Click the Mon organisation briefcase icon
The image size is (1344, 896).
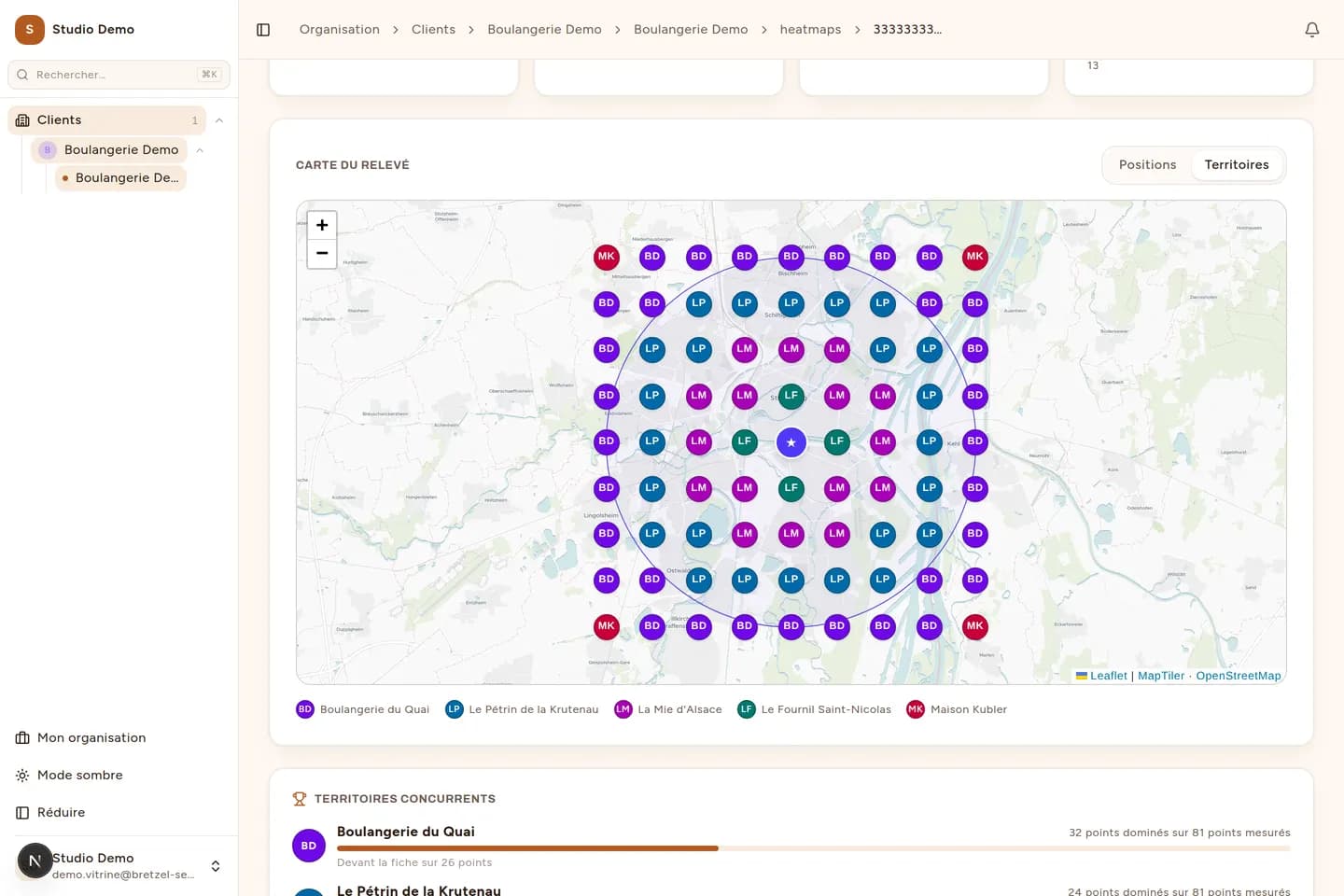(x=22, y=738)
